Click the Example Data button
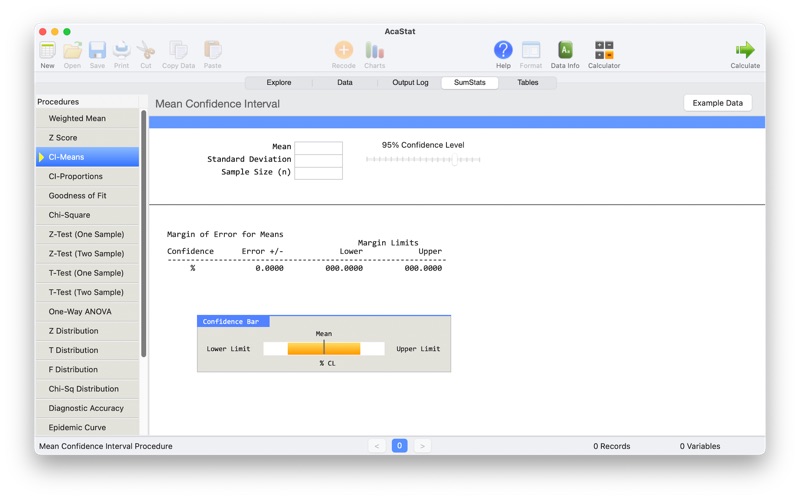The height and width of the screenshot is (500, 800). [x=717, y=103]
